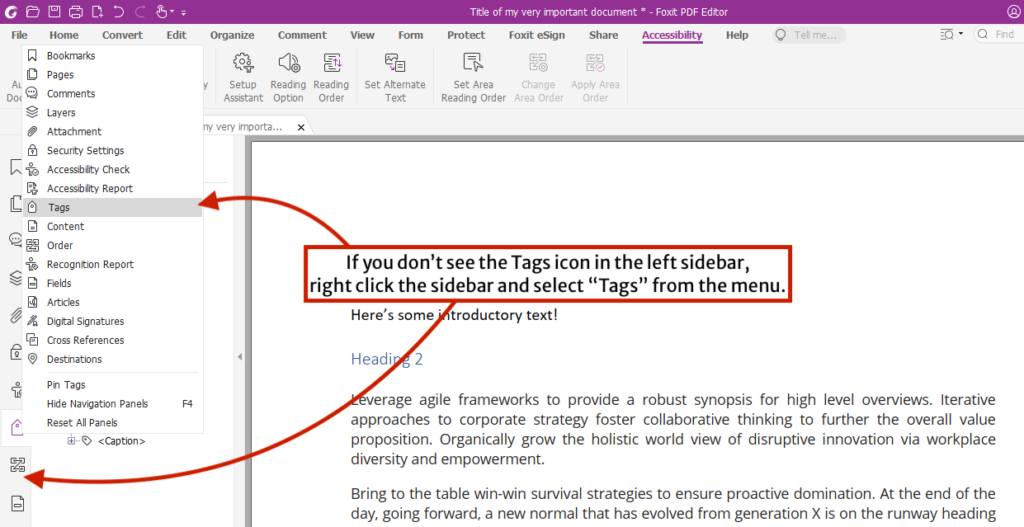
Task: Collapse the navigation panel with splitter arrow
Action: pyautogui.click(x=239, y=356)
